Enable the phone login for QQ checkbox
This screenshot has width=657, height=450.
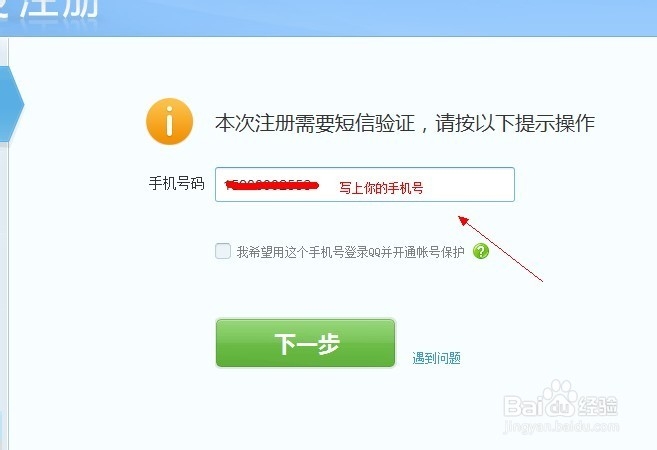pos(223,251)
